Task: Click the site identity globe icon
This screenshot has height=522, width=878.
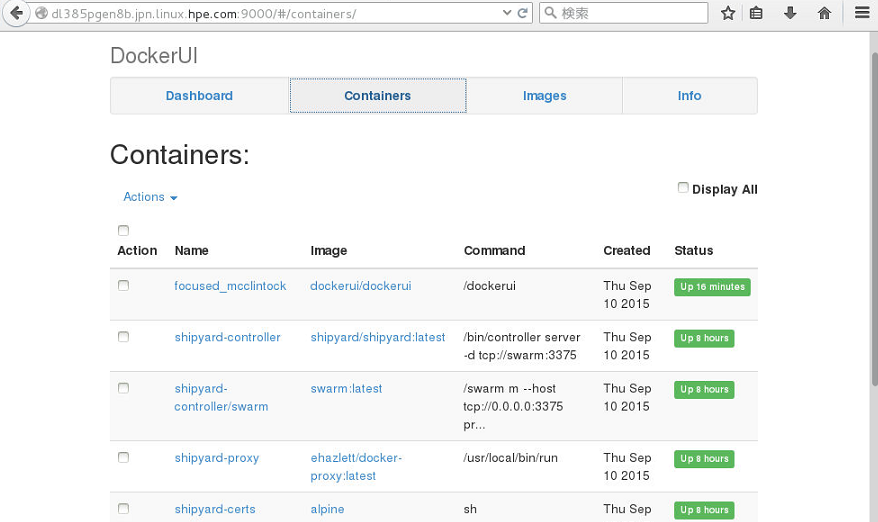Action: point(41,13)
